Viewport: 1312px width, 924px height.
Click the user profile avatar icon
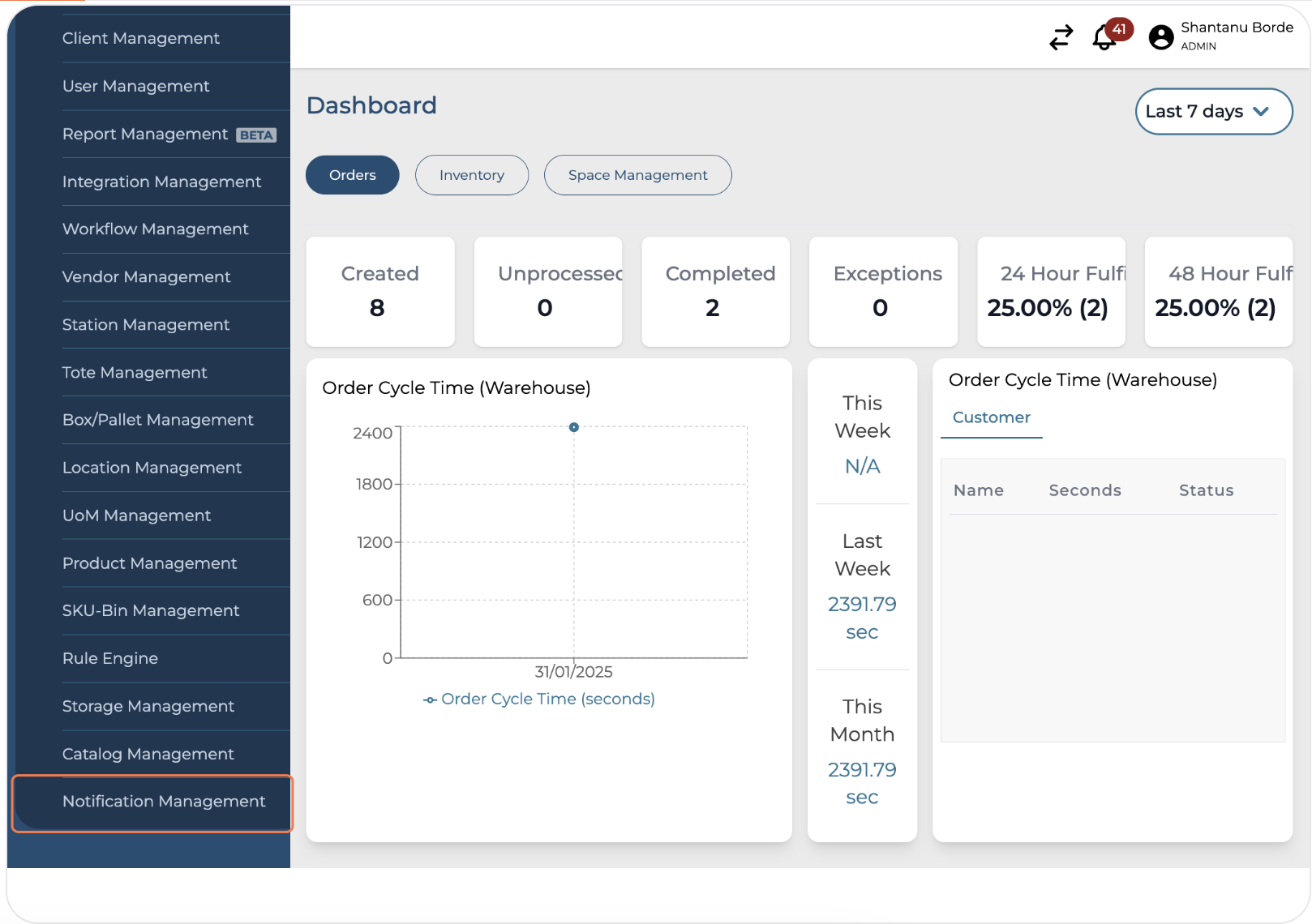click(x=1160, y=37)
